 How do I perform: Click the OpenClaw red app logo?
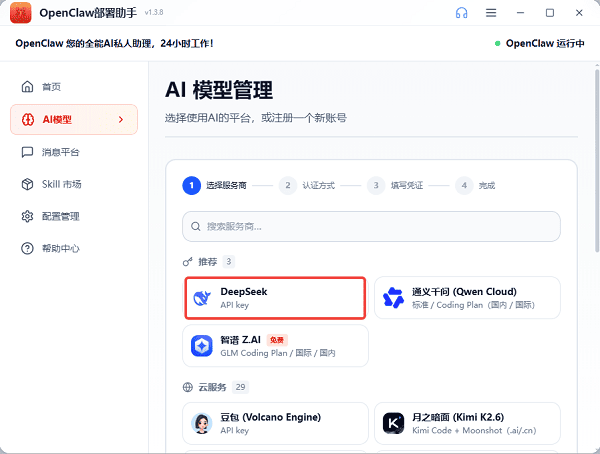[x=21, y=13]
